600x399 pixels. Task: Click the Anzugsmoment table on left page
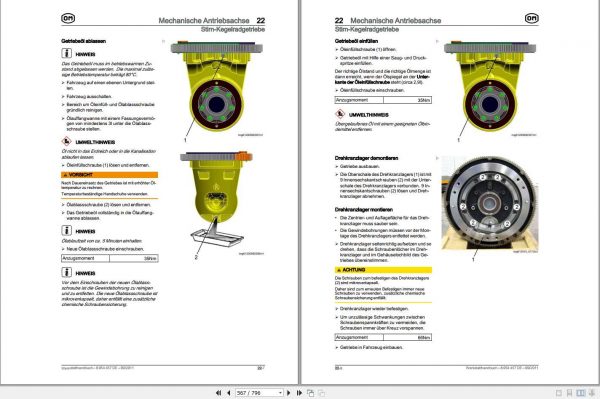109,259
